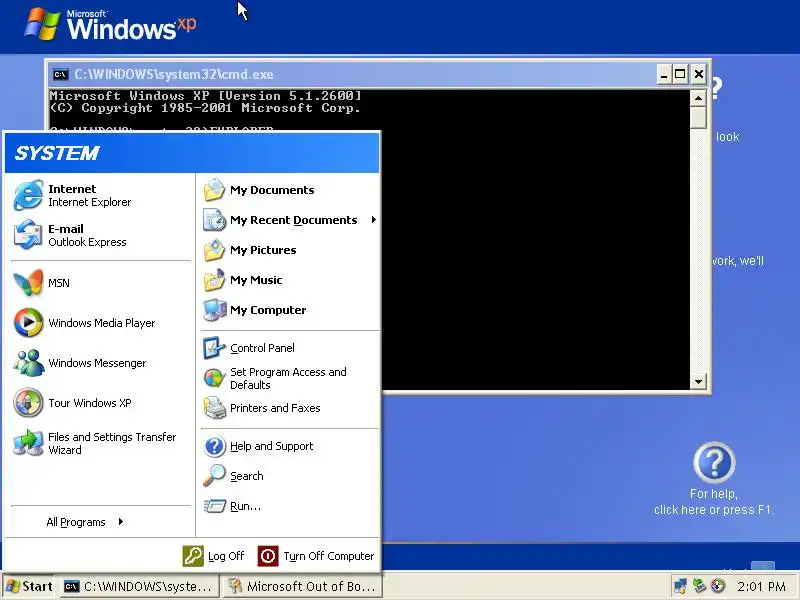Click the large blue help question-mark icon

(714, 463)
